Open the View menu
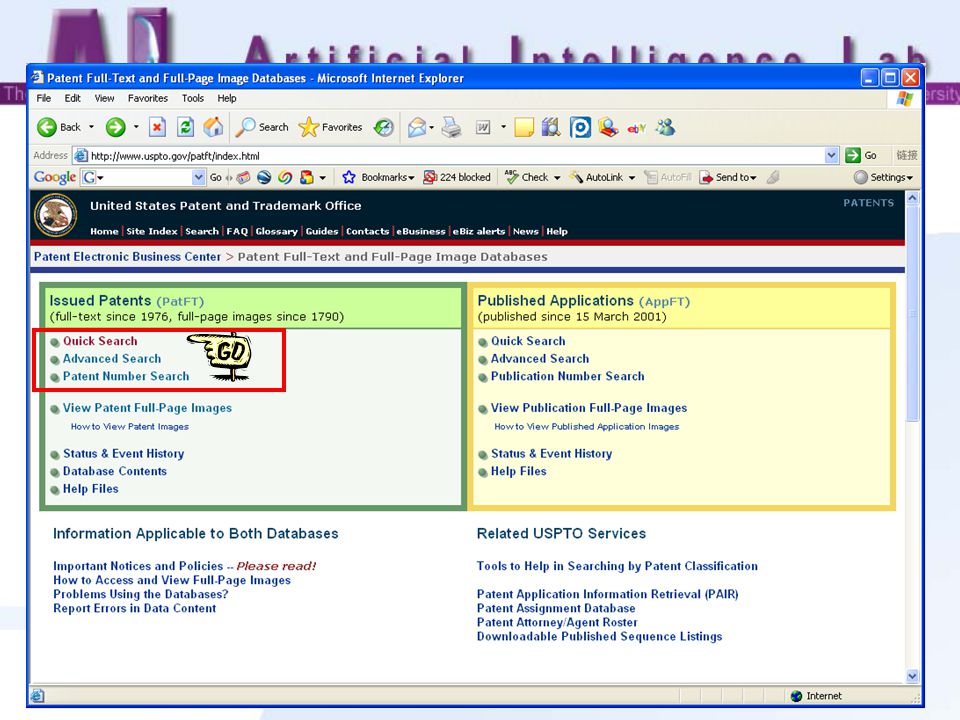Screen dimensions: 960x720 click(104, 99)
